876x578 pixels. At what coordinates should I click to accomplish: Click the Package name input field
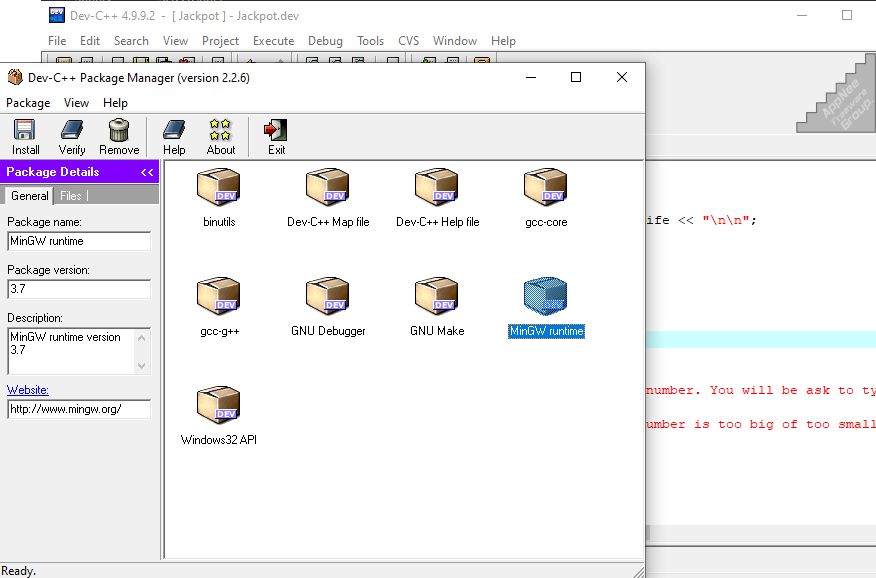click(79, 241)
